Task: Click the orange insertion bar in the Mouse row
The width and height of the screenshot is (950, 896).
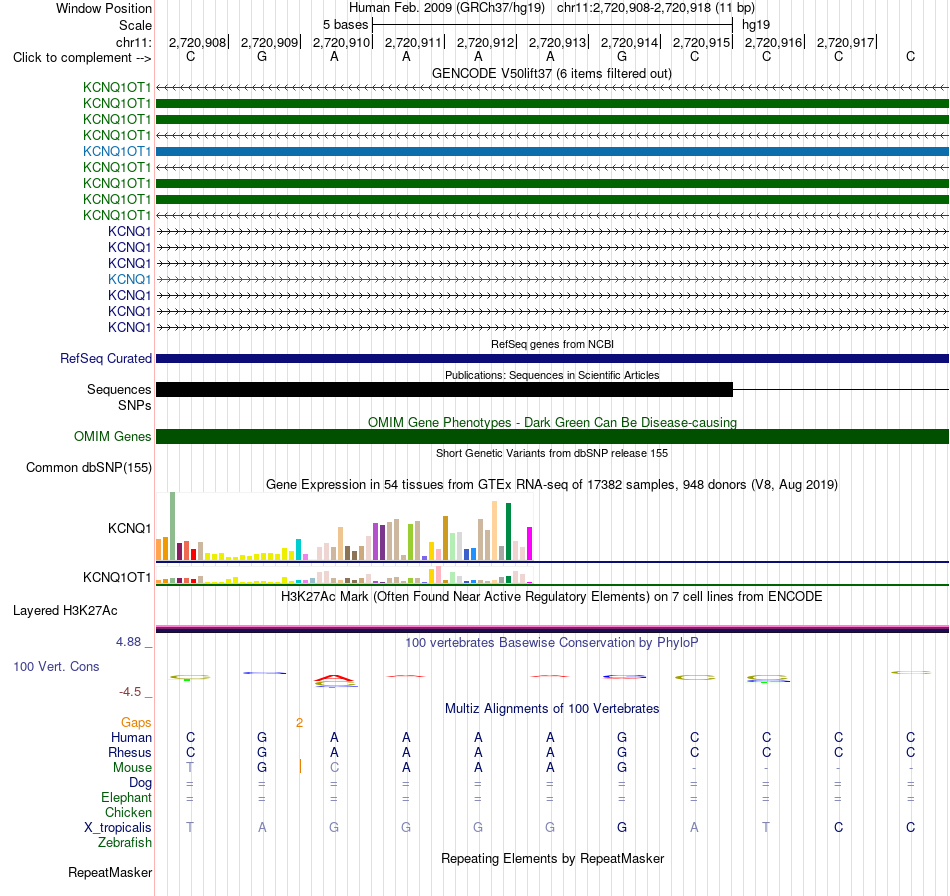Action: pos(301,767)
